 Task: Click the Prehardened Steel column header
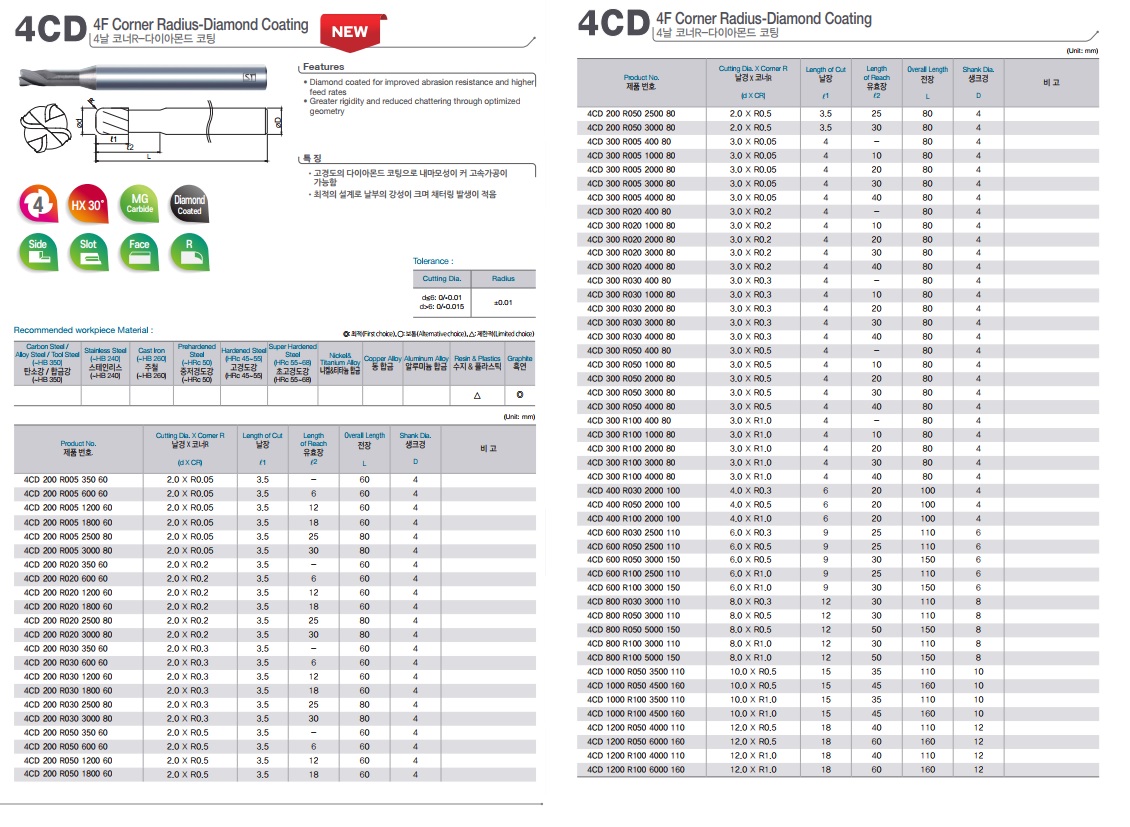[196, 363]
